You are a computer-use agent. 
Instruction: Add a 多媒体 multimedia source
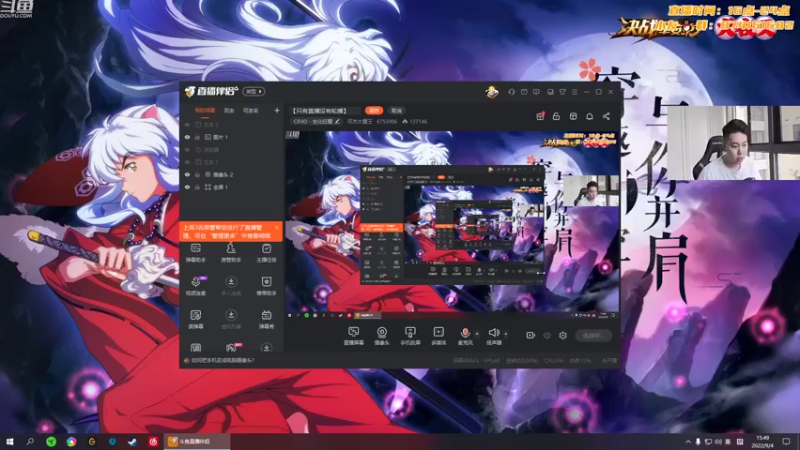click(x=439, y=336)
